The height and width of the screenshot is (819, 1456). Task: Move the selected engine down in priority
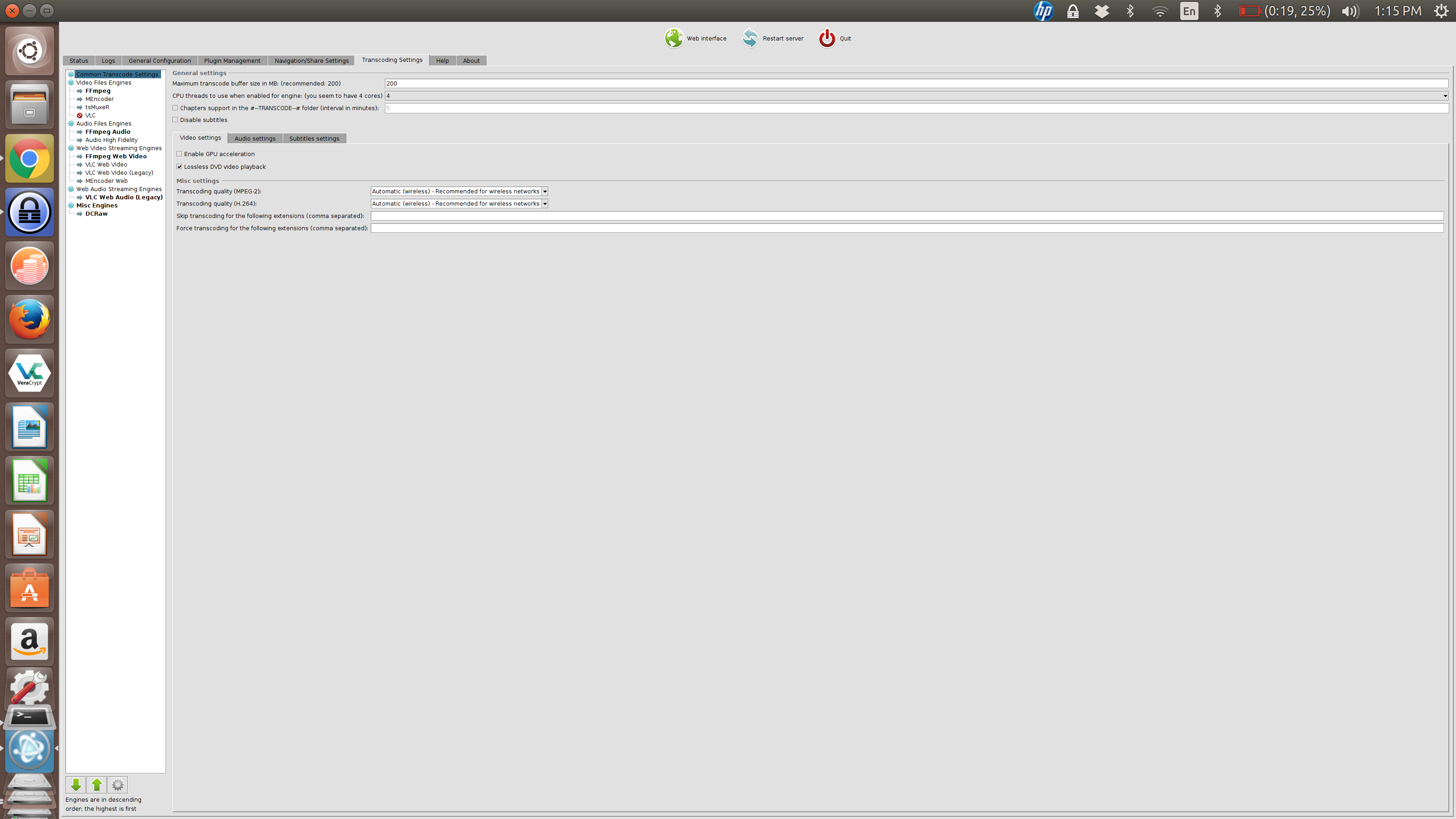[x=76, y=784]
